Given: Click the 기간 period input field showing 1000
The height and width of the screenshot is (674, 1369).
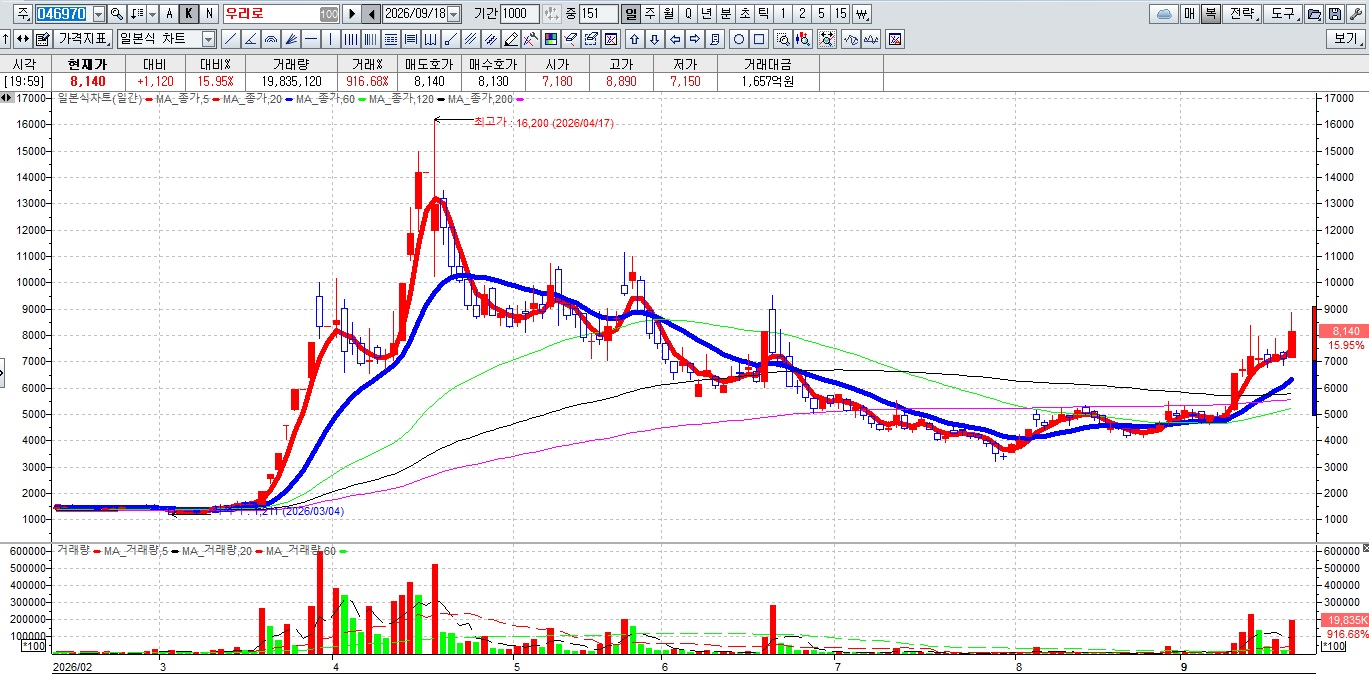Looking at the screenshot, I should coord(517,14).
